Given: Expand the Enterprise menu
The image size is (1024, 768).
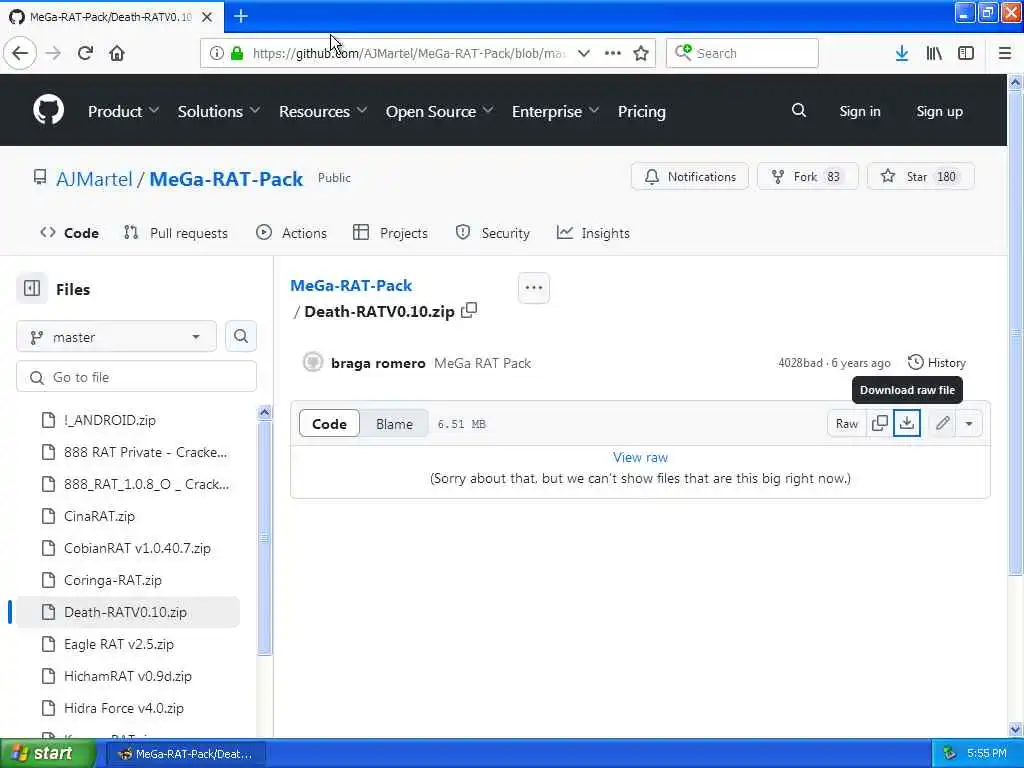Looking at the screenshot, I should (x=555, y=112).
